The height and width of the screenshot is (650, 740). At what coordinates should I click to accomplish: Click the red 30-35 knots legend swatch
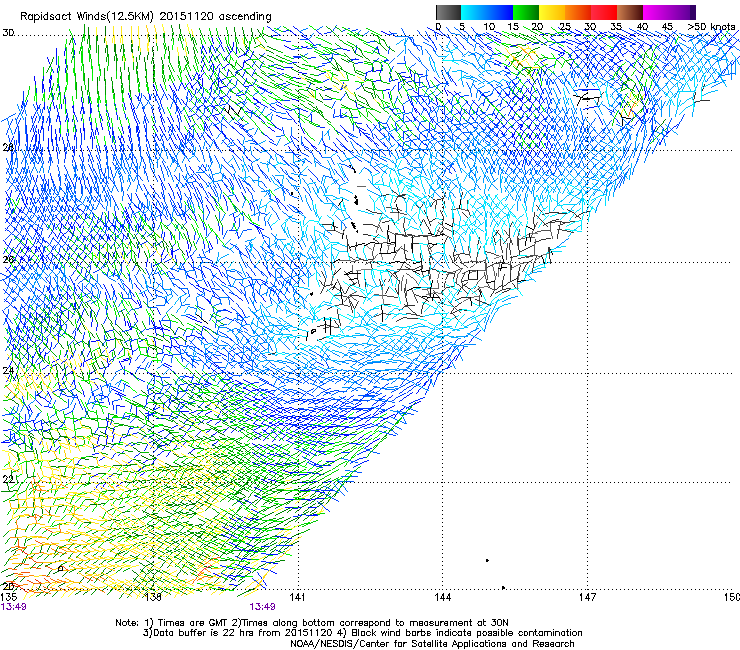[604, 12]
